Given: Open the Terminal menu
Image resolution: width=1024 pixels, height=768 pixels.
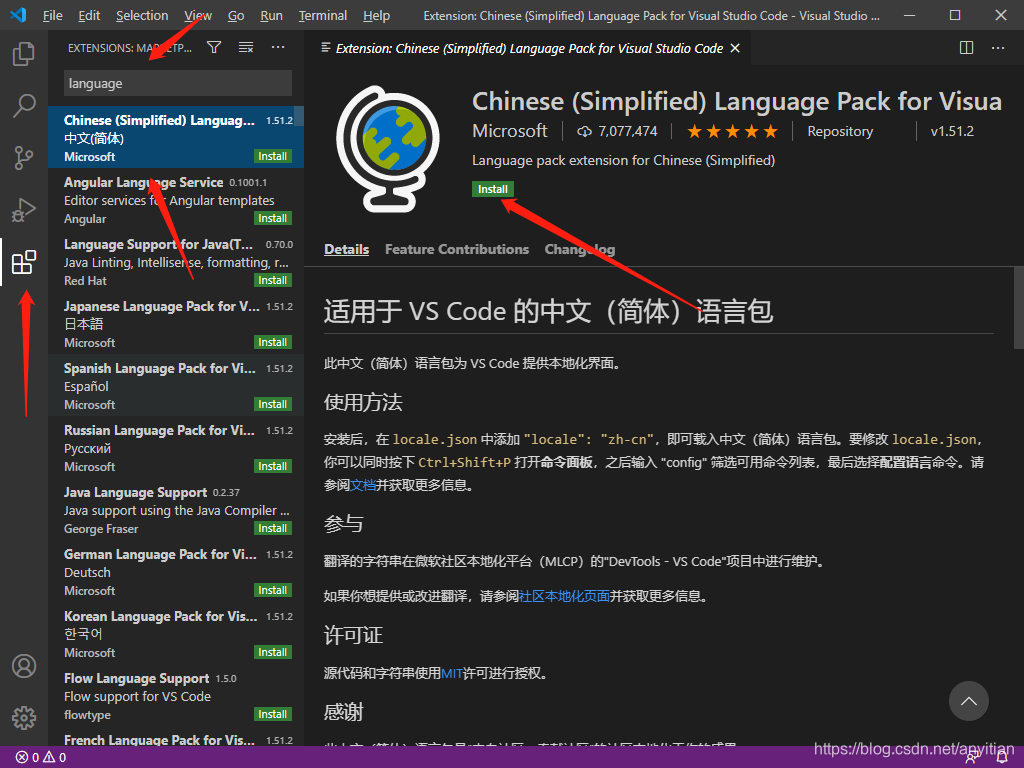Looking at the screenshot, I should click(323, 15).
